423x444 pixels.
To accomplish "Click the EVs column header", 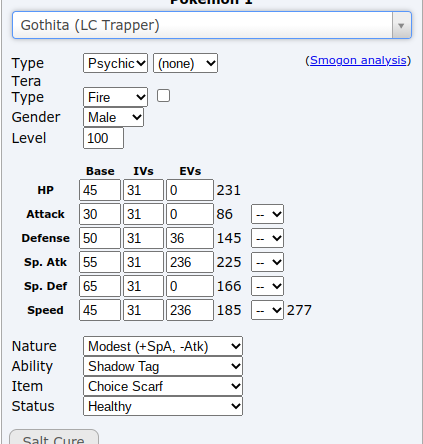I will (x=190, y=171).
